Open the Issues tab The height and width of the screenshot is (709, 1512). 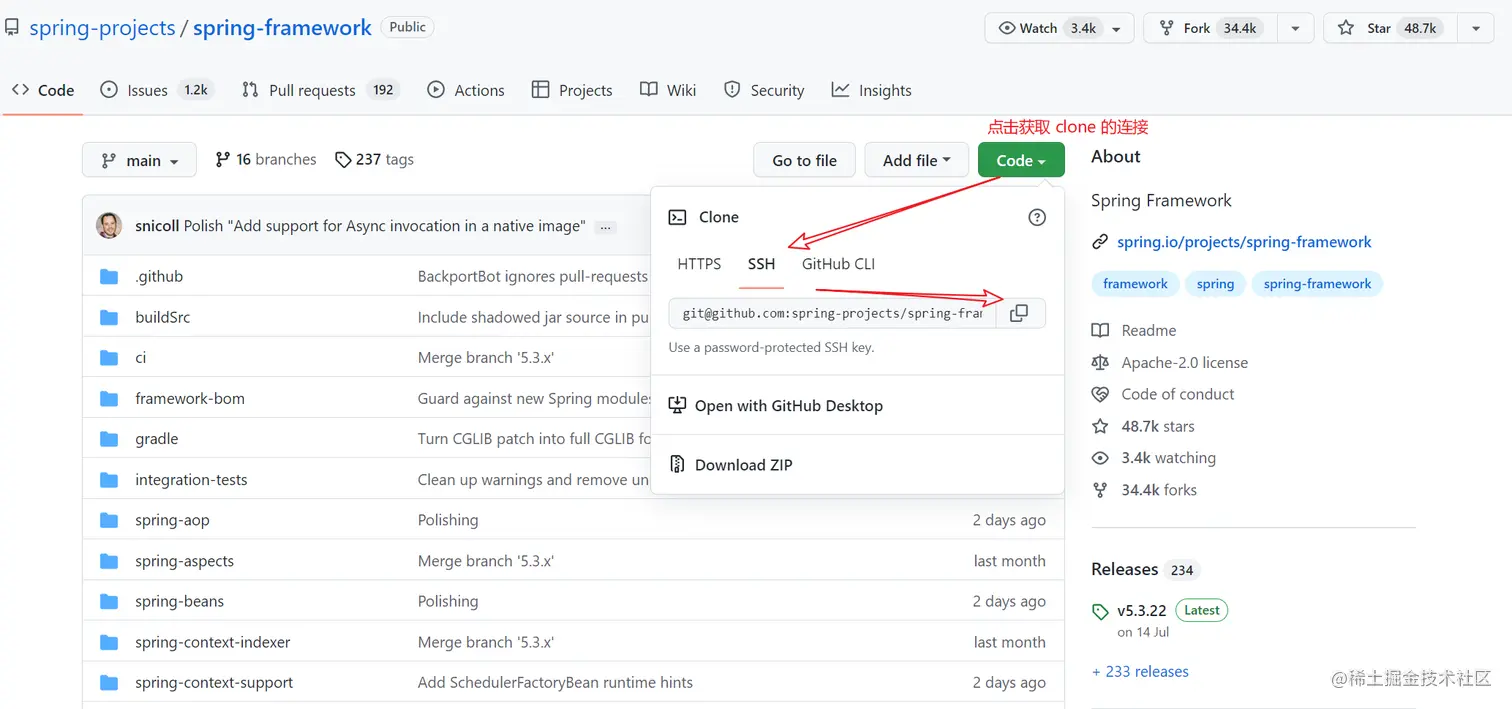coord(157,90)
